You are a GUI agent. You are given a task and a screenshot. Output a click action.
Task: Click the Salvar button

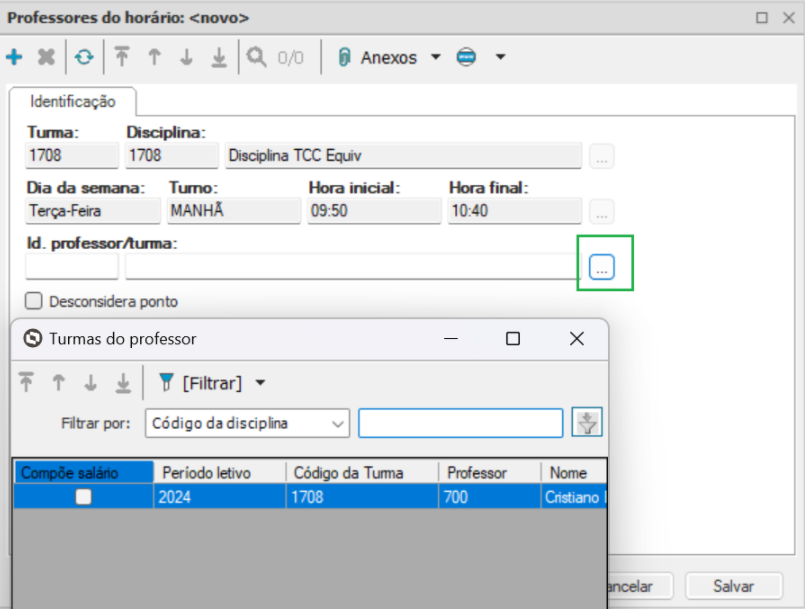tap(734, 586)
